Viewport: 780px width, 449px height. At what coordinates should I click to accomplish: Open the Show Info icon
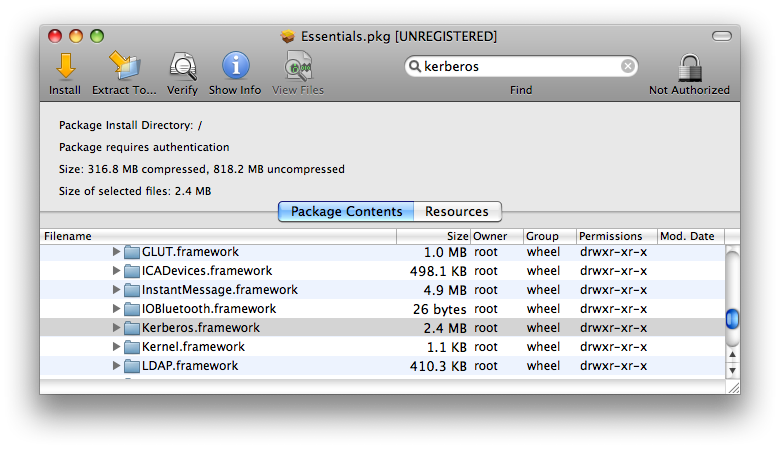(x=235, y=67)
